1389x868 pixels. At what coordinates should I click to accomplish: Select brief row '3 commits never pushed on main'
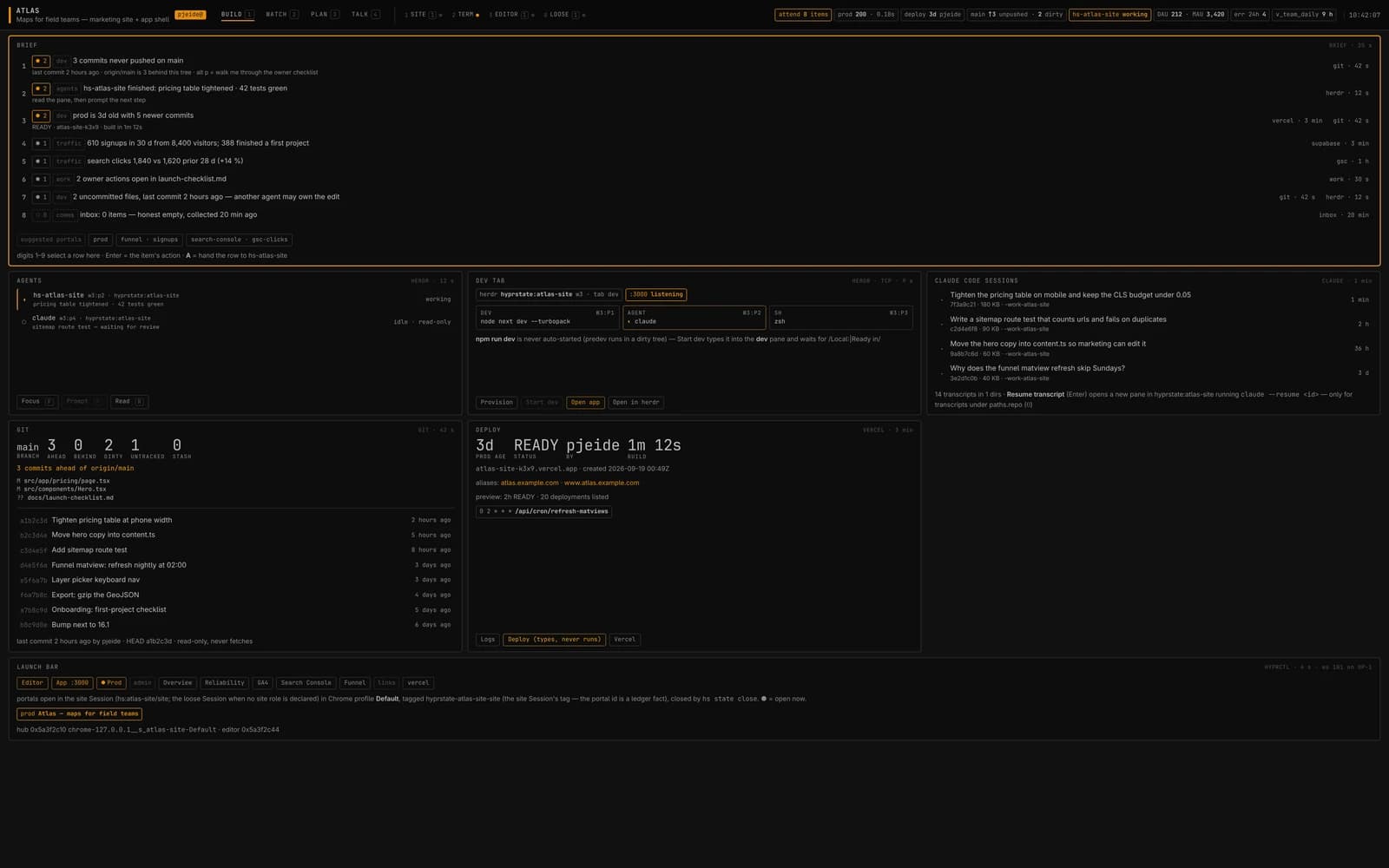pyautogui.click(x=694, y=66)
